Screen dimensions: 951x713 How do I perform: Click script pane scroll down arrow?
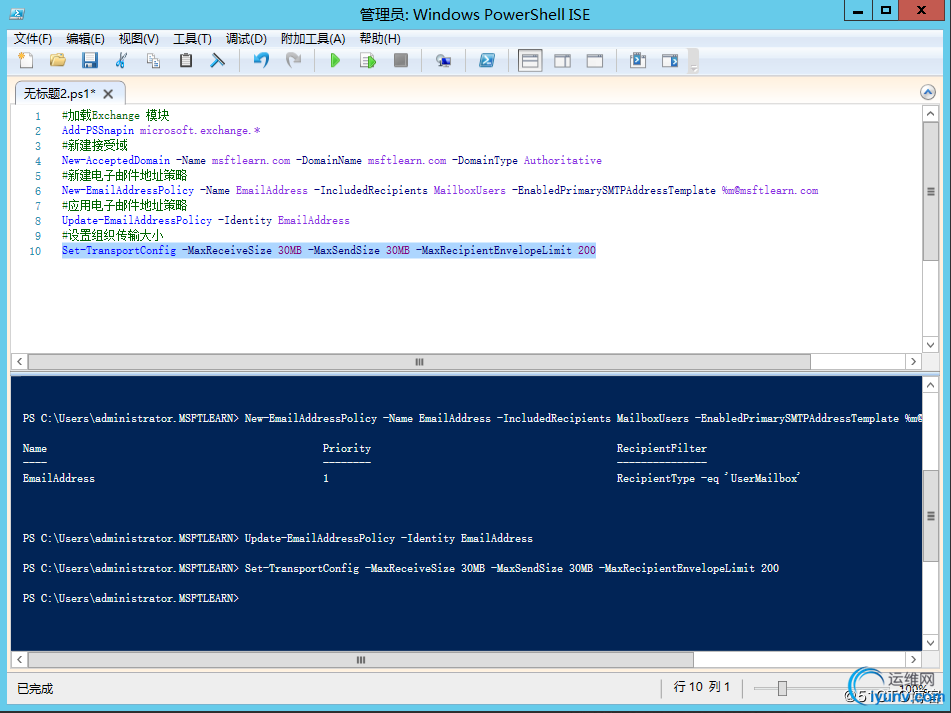coord(930,344)
